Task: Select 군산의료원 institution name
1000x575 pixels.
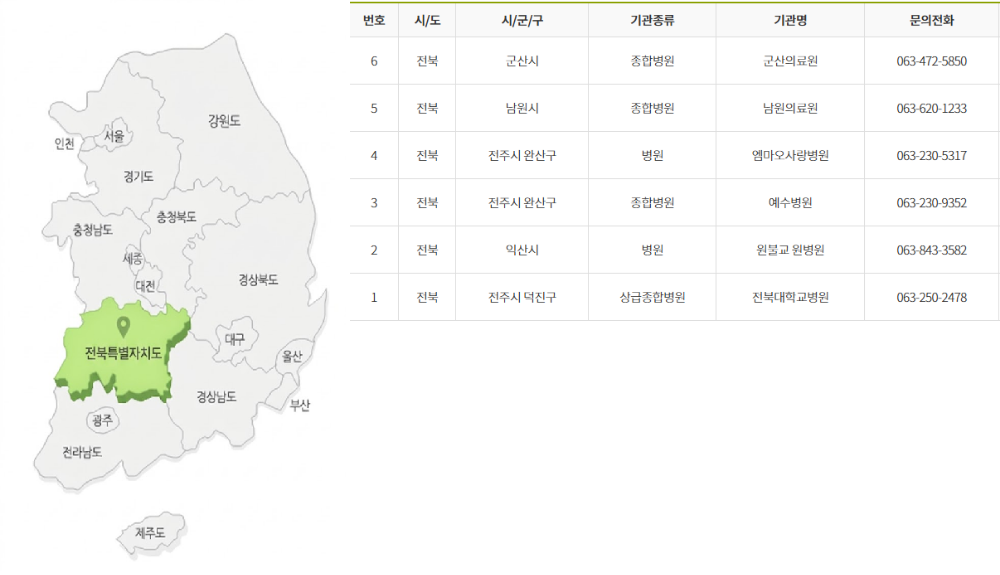Action: (x=790, y=61)
